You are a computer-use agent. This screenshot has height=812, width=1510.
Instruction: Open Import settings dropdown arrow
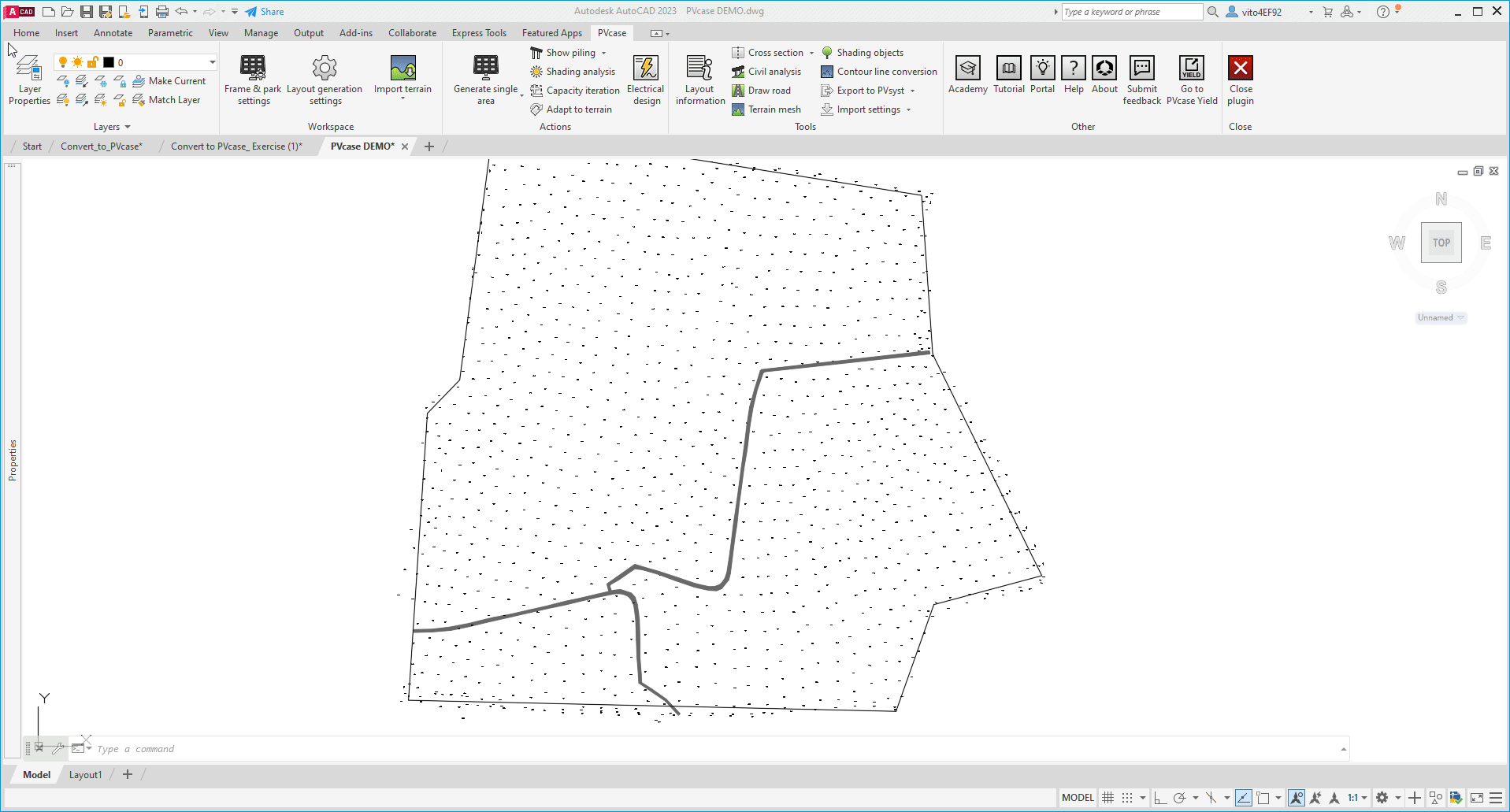pos(908,109)
